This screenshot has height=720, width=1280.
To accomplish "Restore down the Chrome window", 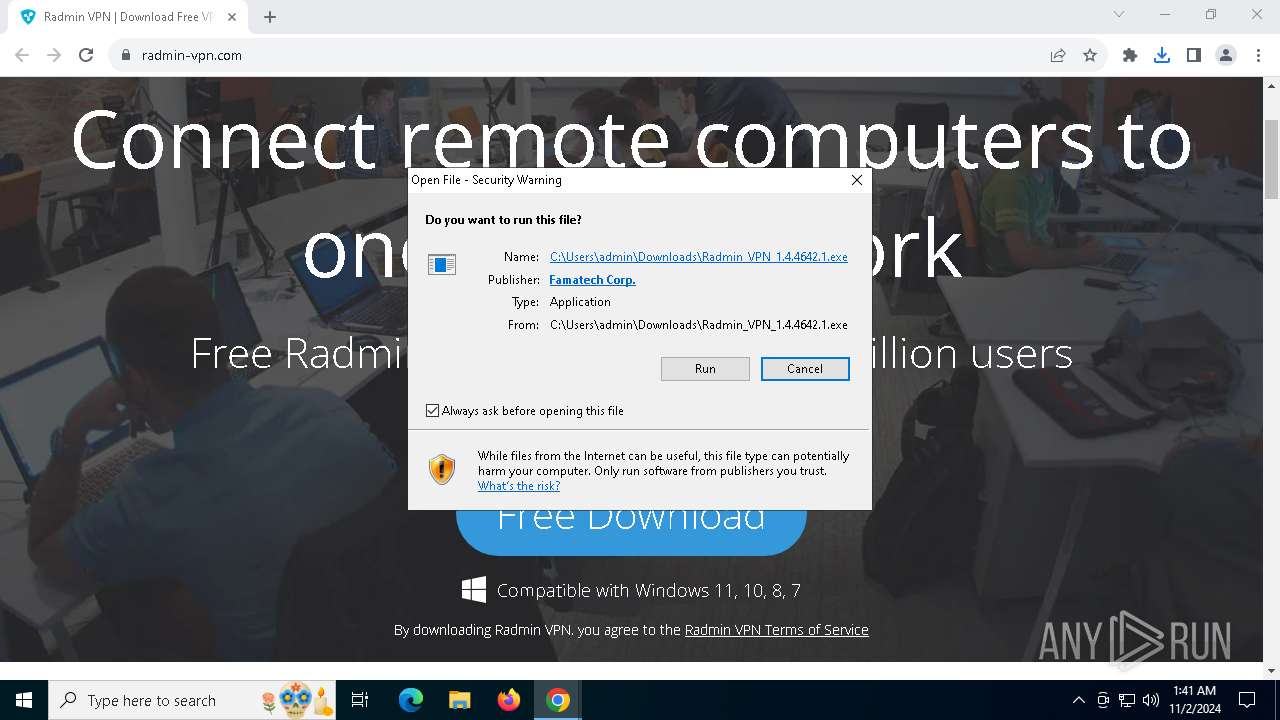I will coord(1211,14).
